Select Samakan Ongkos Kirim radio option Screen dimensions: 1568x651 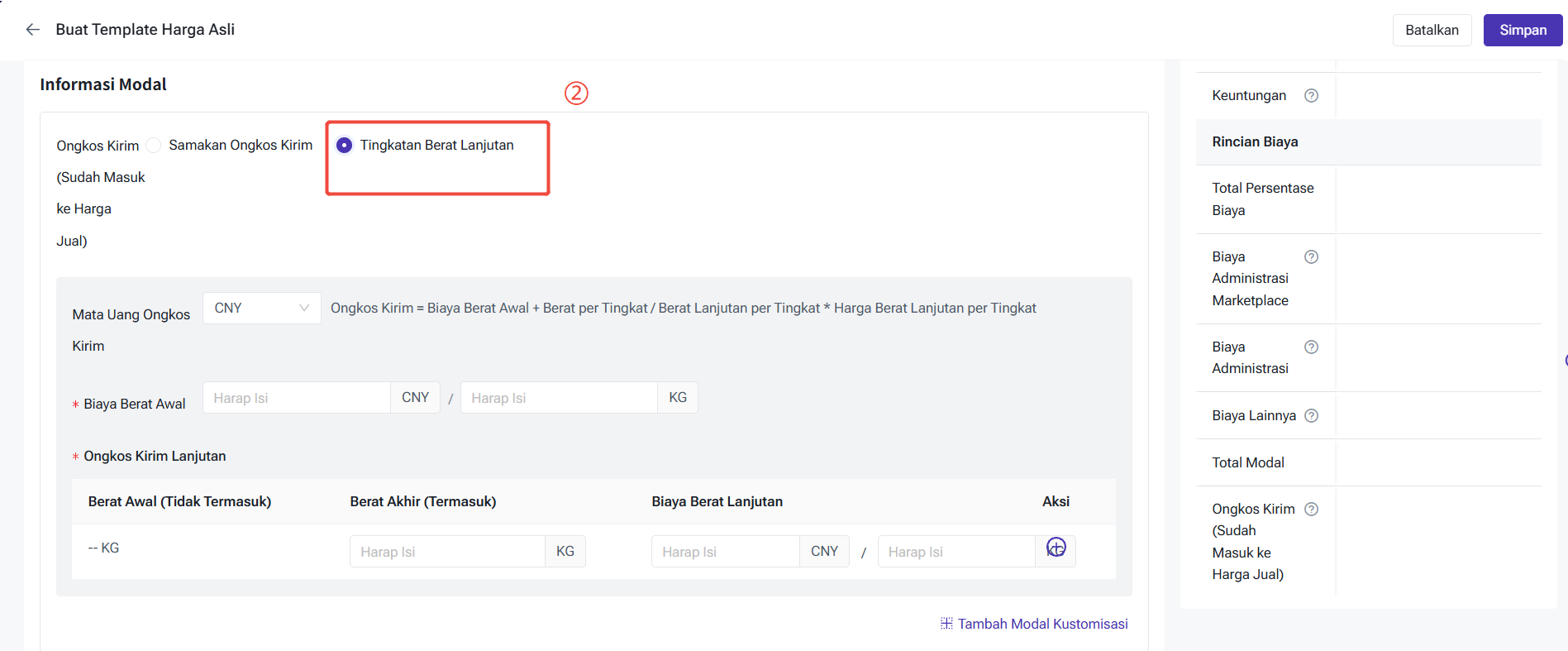154,146
